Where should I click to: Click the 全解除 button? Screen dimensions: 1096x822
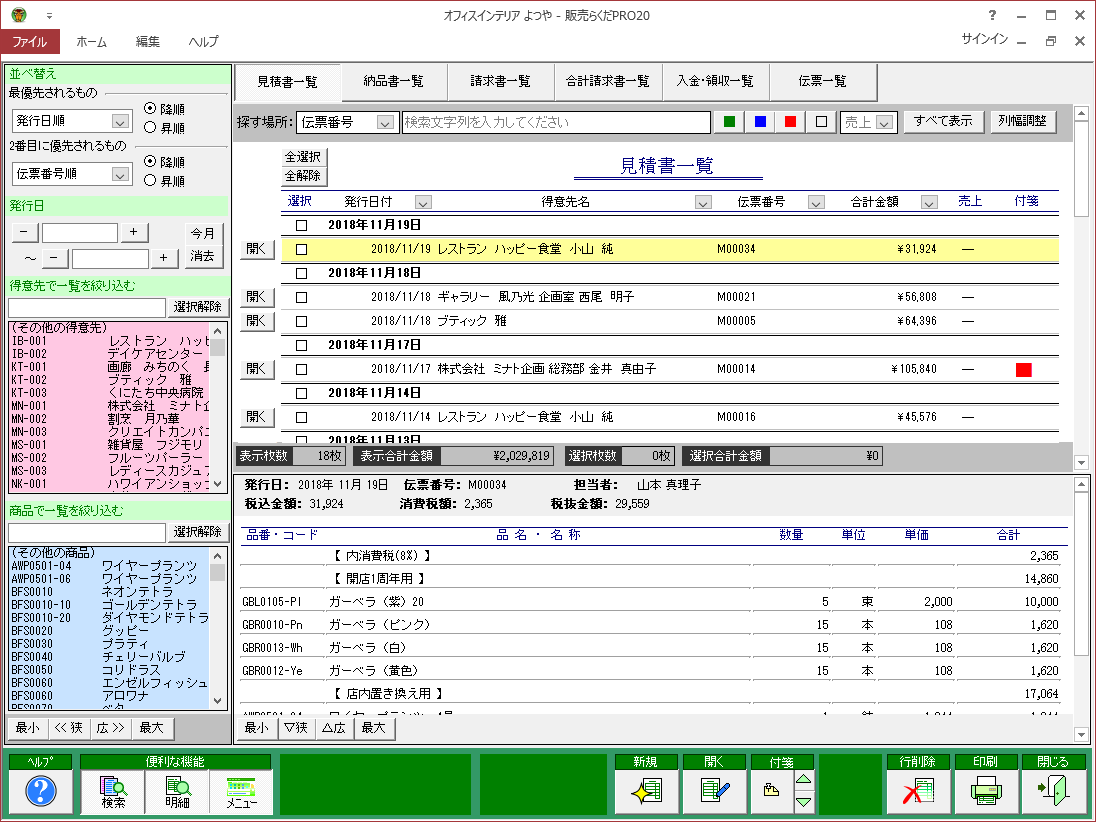point(303,175)
